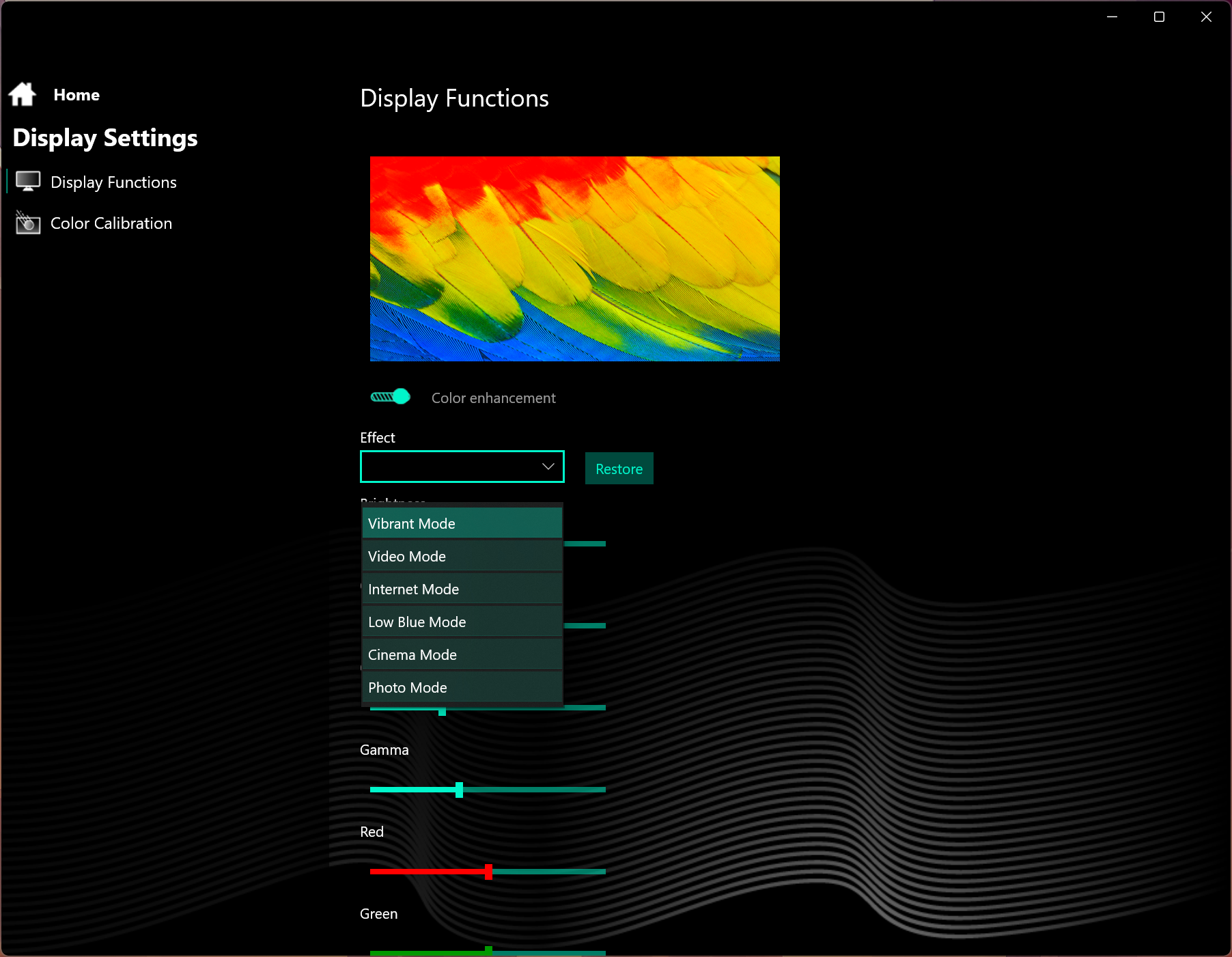Viewport: 1232px width, 957px height.
Task: Click the Display Functions monitor icon
Action: point(28,182)
